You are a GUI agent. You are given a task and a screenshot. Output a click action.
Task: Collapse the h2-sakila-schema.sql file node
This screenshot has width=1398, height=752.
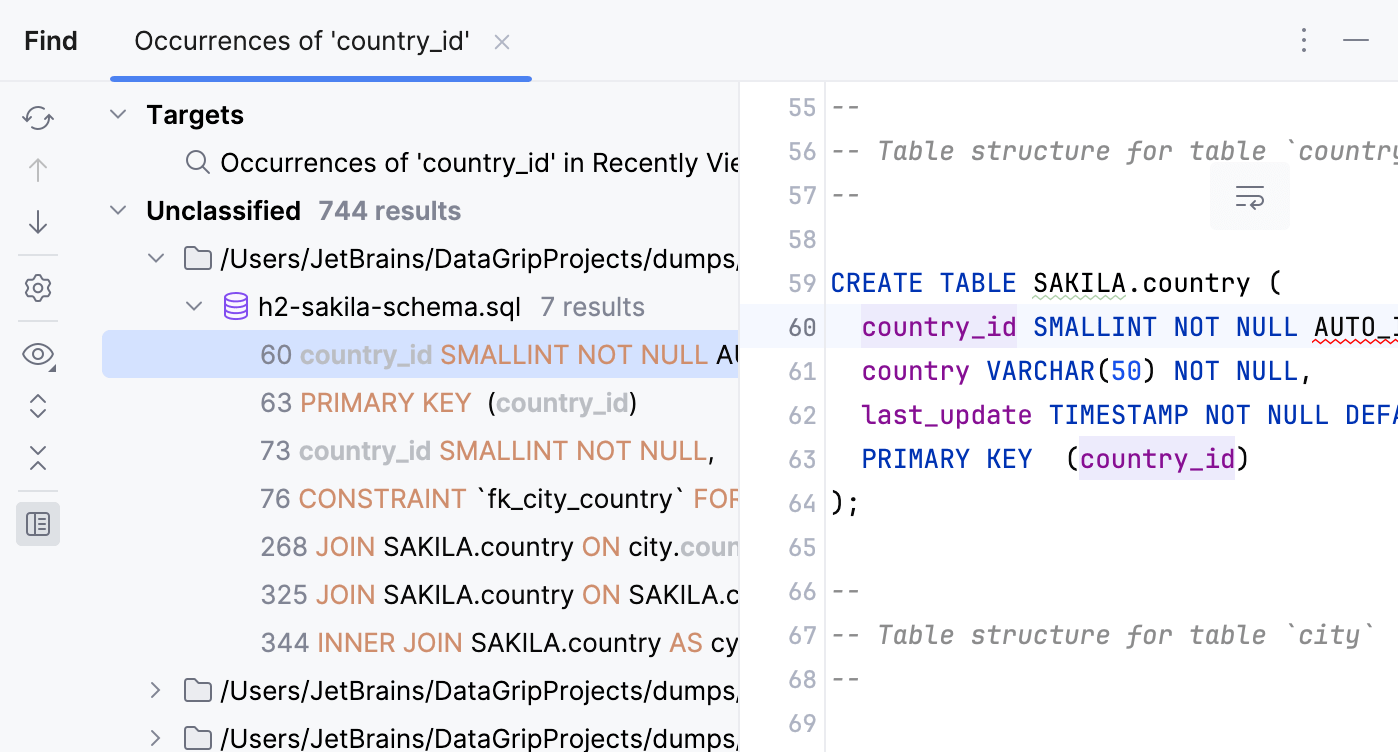pos(194,307)
